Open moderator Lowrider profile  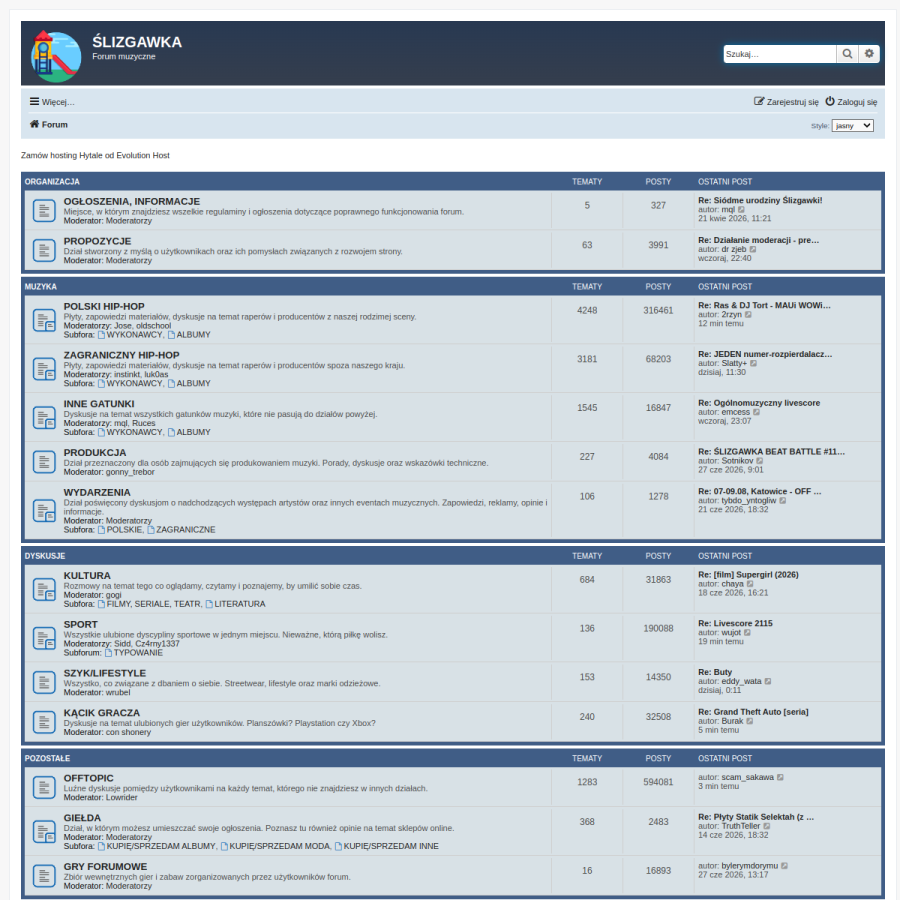122,797
